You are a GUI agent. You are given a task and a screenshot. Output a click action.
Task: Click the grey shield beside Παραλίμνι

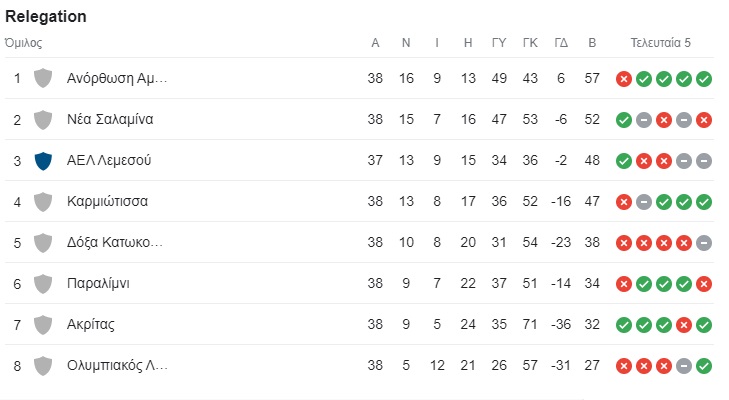point(43,284)
